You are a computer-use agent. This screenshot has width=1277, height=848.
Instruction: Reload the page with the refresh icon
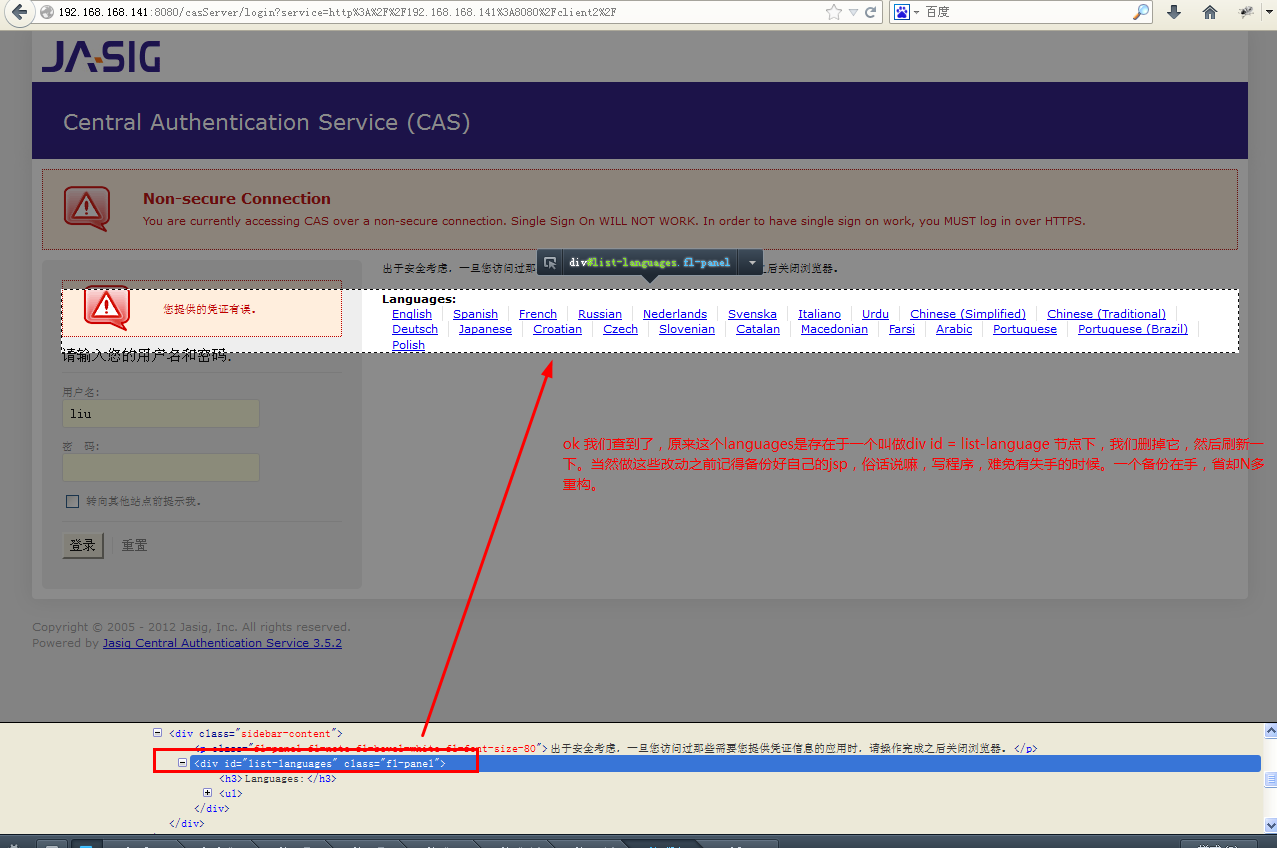(x=871, y=12)
